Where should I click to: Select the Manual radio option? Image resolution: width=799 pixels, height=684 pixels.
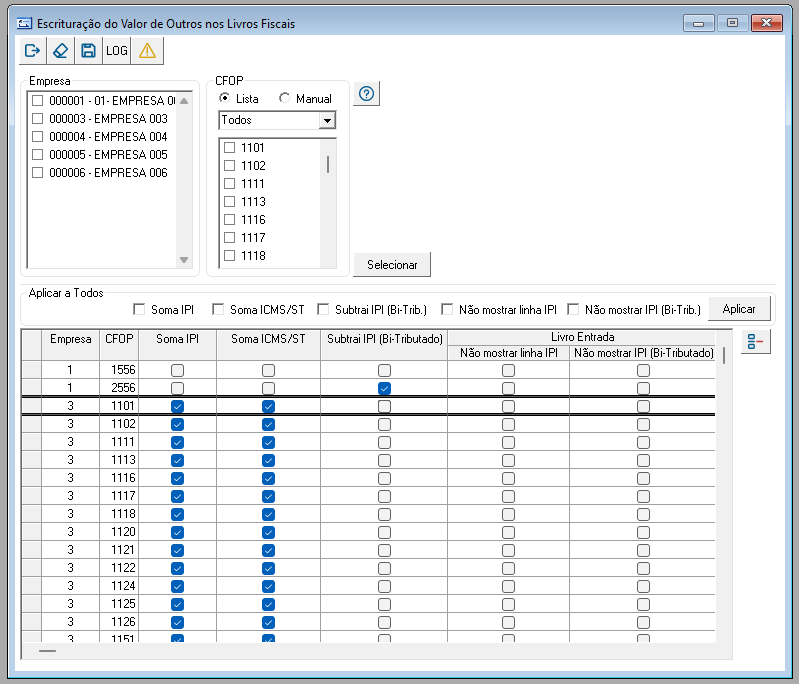coord(284,98)
